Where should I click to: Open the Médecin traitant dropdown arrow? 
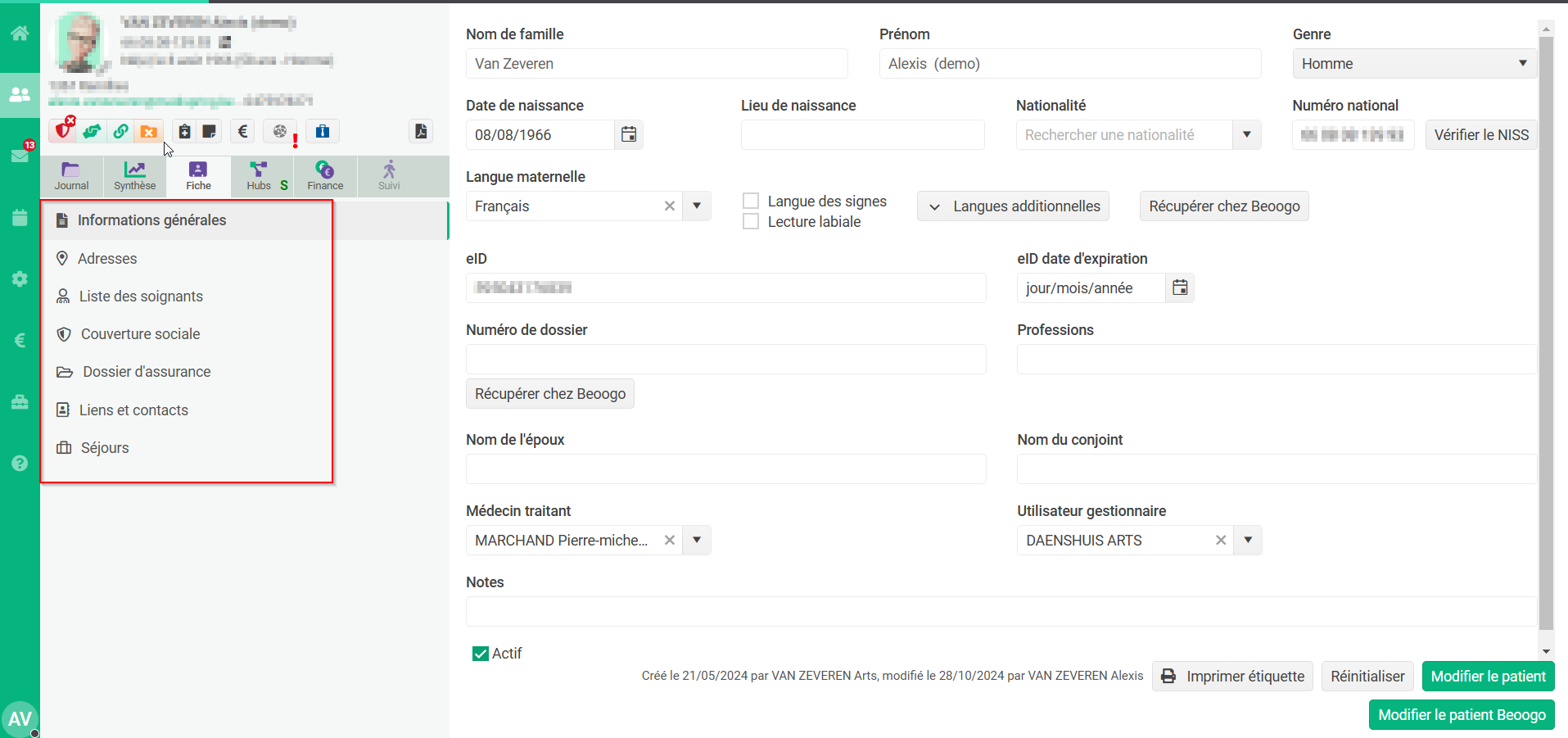click(x=697, y=540)
